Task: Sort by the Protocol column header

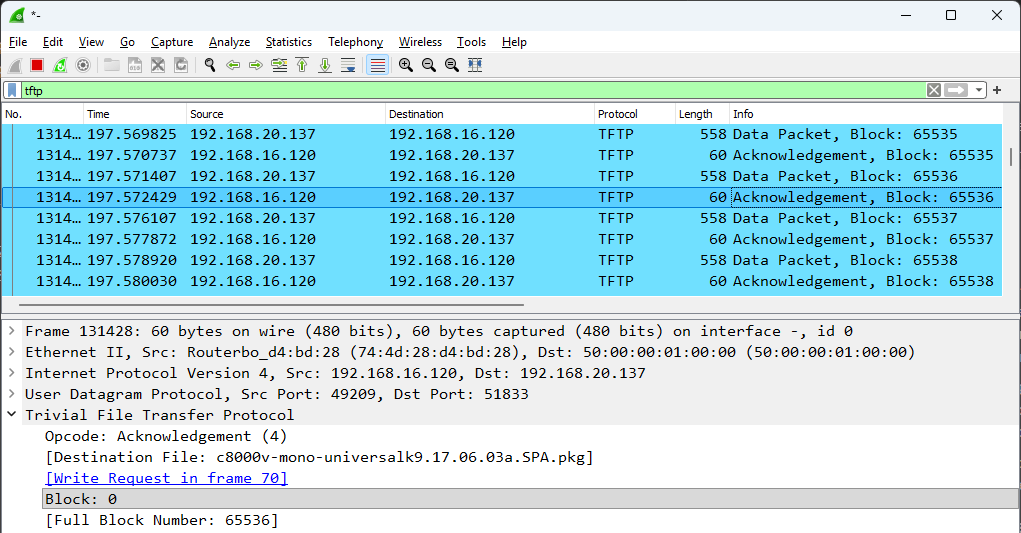Action: point(636,114)
